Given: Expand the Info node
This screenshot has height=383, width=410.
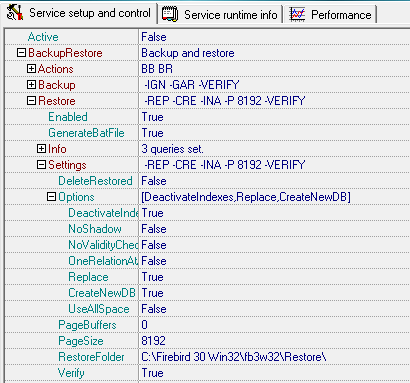Looking at the screenshot, I should [x=41, y=149].
